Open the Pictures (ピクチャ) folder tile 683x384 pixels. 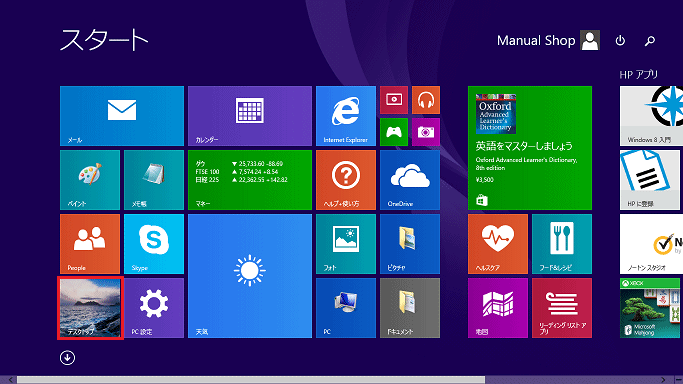pyautogui.click(x=409, y=244)
